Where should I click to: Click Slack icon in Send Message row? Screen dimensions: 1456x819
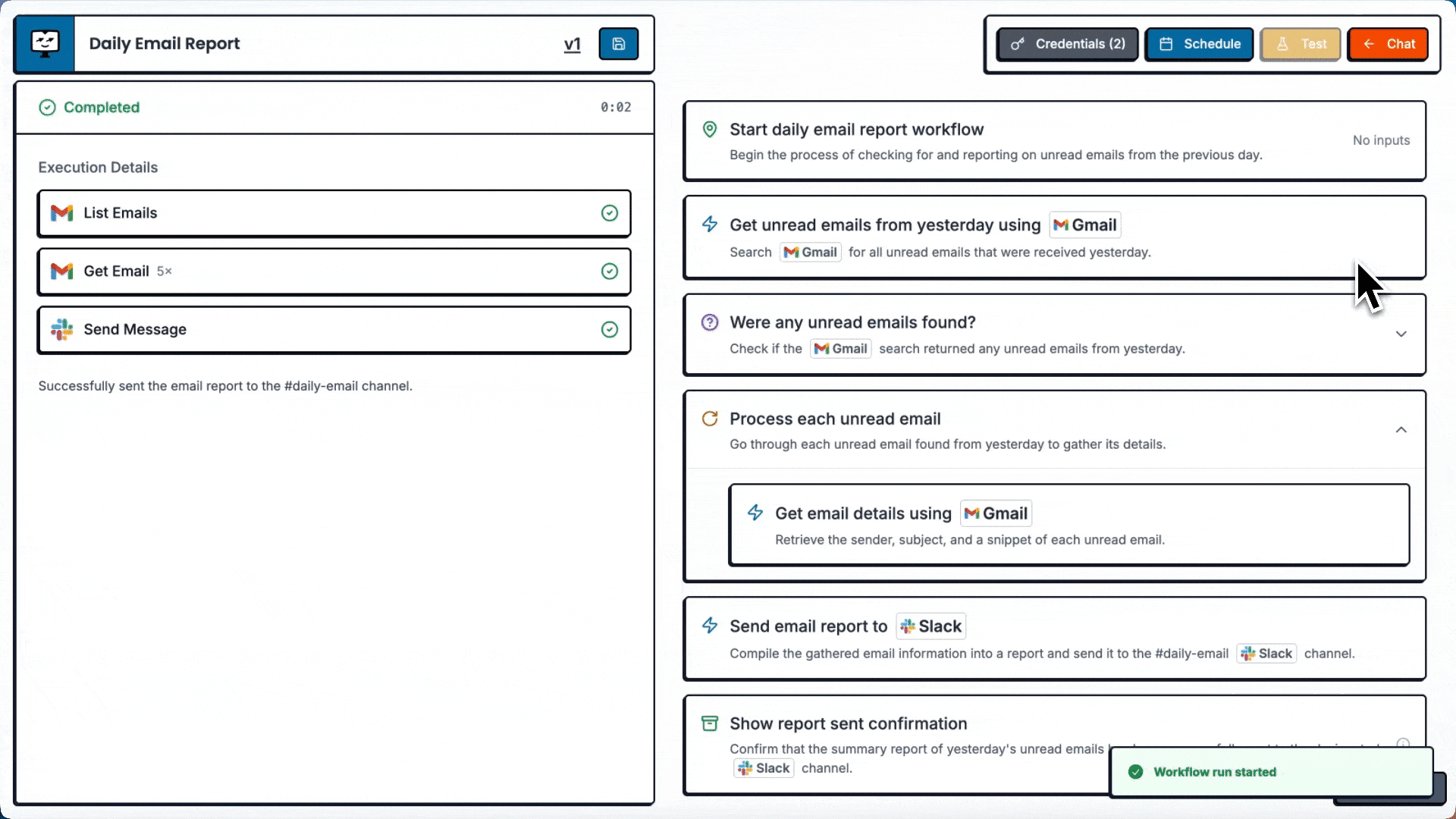pos(61,329)
